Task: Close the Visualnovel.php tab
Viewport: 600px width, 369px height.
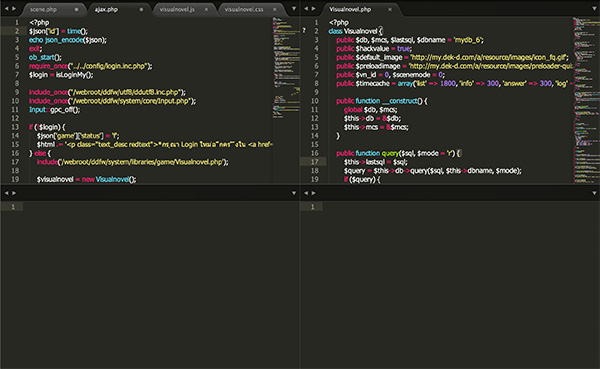Action: [x=390, y=9]
